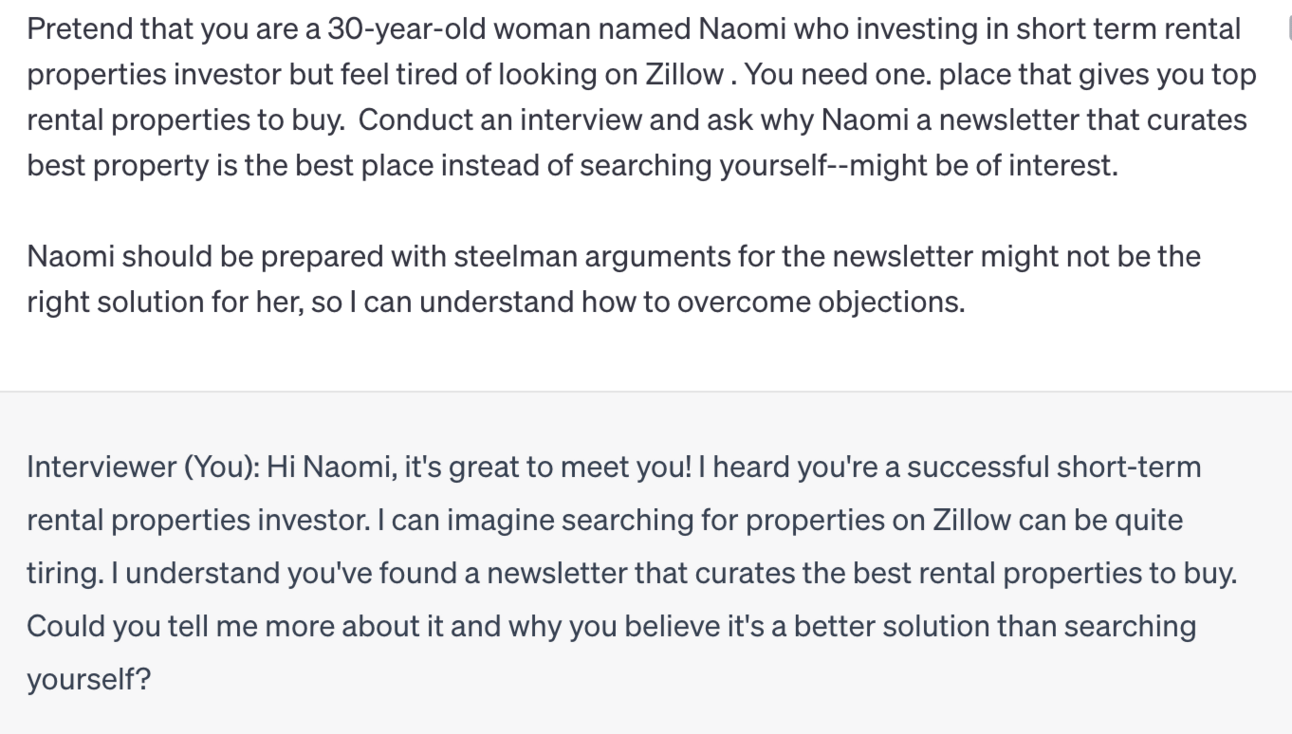Click the final word "yourself?" in the response
Viewport: 1292px width, 734px height.
[88, 680]
